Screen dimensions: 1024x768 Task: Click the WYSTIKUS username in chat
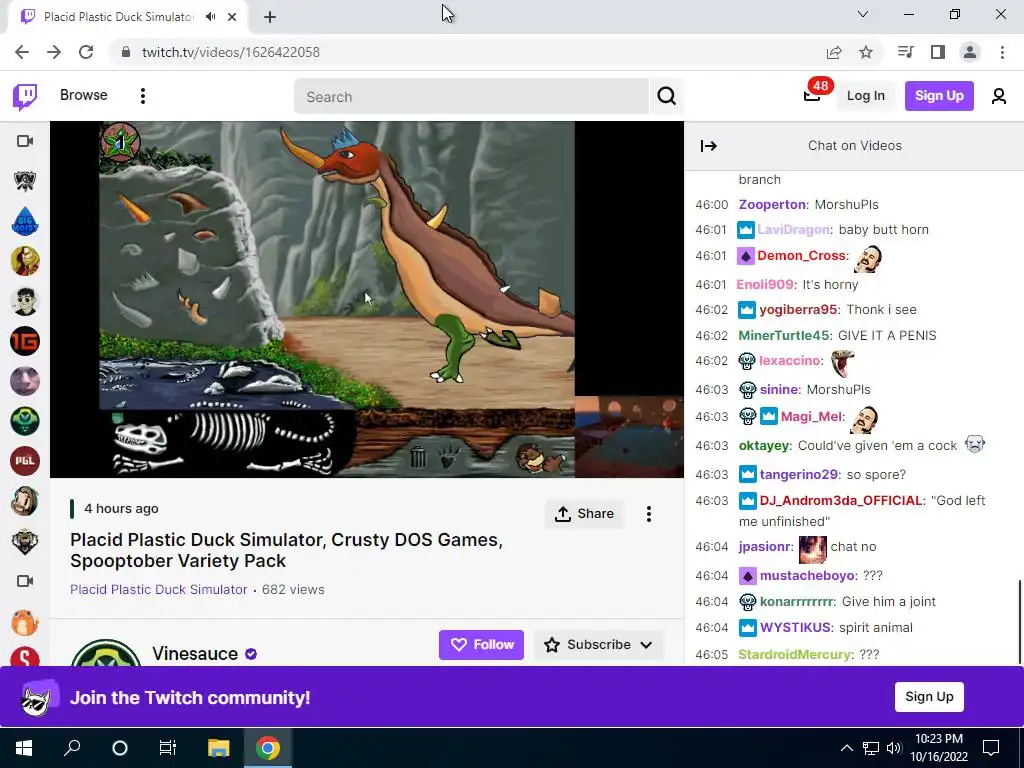tap(795, 628)
